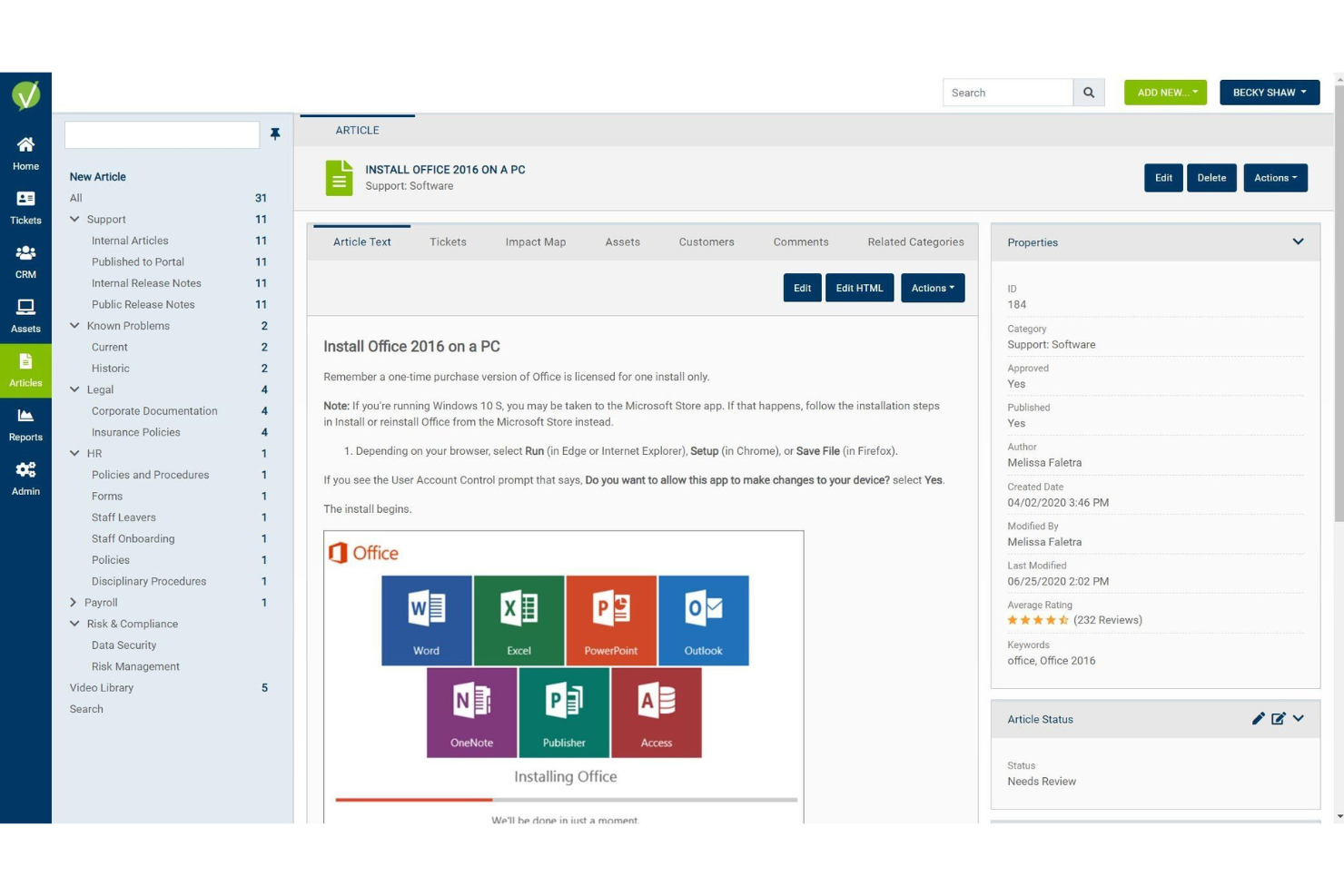Image resolution: width=1344 pixels, height=896 pixels.
Task: Open the Related Categories tab
Action: [915, 241]
